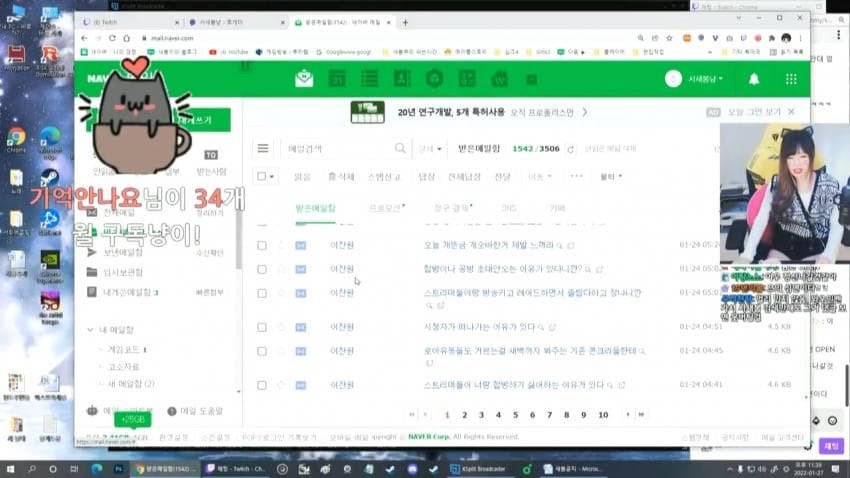
Task: Open the user account dropdown in header
Action: pyautogui.click(x=705, y=79)
